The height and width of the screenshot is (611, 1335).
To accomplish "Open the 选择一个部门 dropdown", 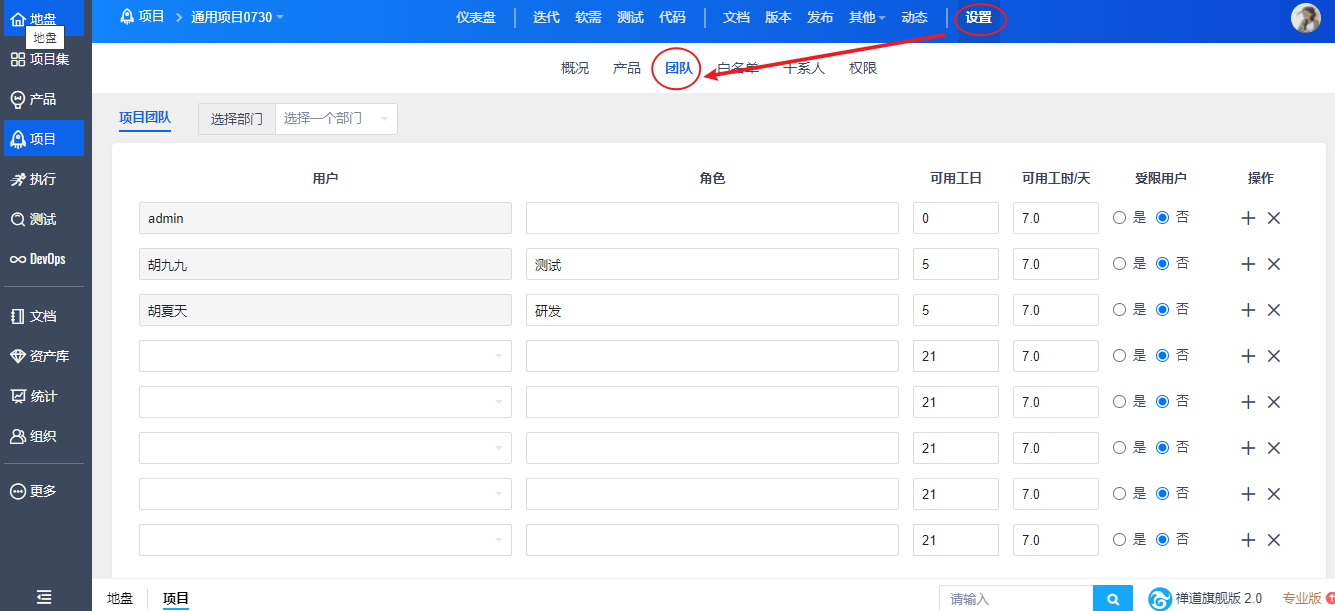I will [335, 119].
